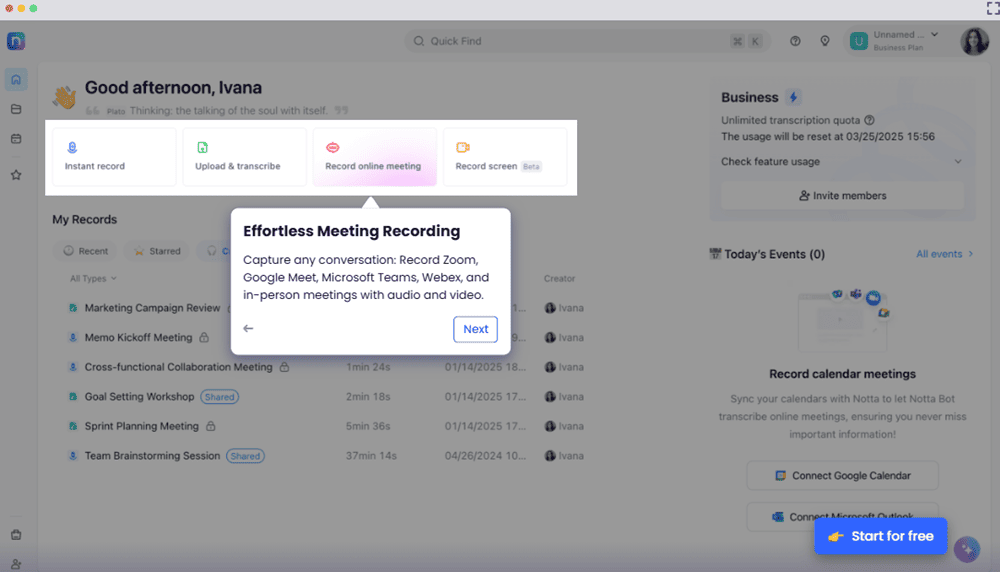Viewport: 1000px width, 572px height.
Task: Open the starred items sidebar icon
Action: click(16, 175)
